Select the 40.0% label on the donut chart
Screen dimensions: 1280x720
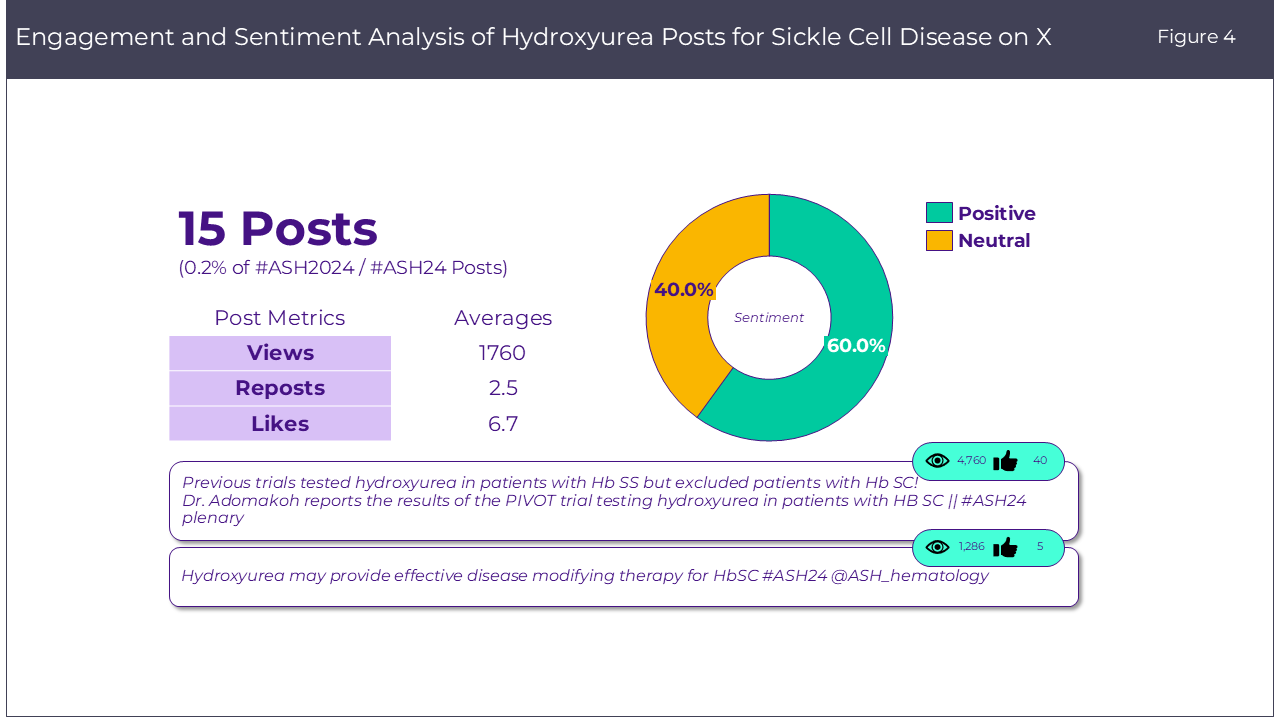684,290
